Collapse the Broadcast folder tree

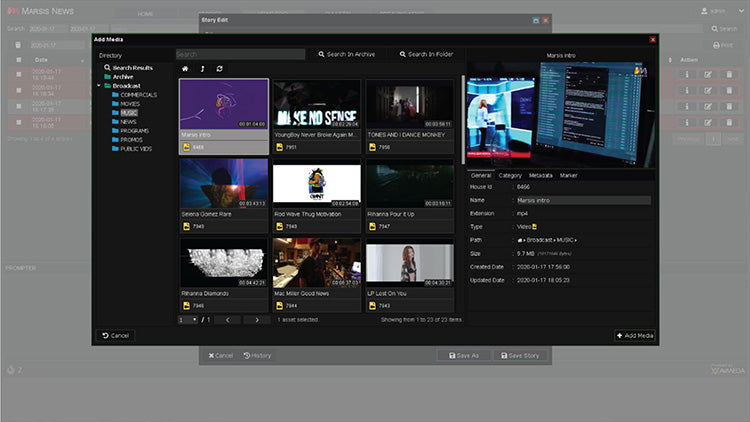[x=99, y=85]
